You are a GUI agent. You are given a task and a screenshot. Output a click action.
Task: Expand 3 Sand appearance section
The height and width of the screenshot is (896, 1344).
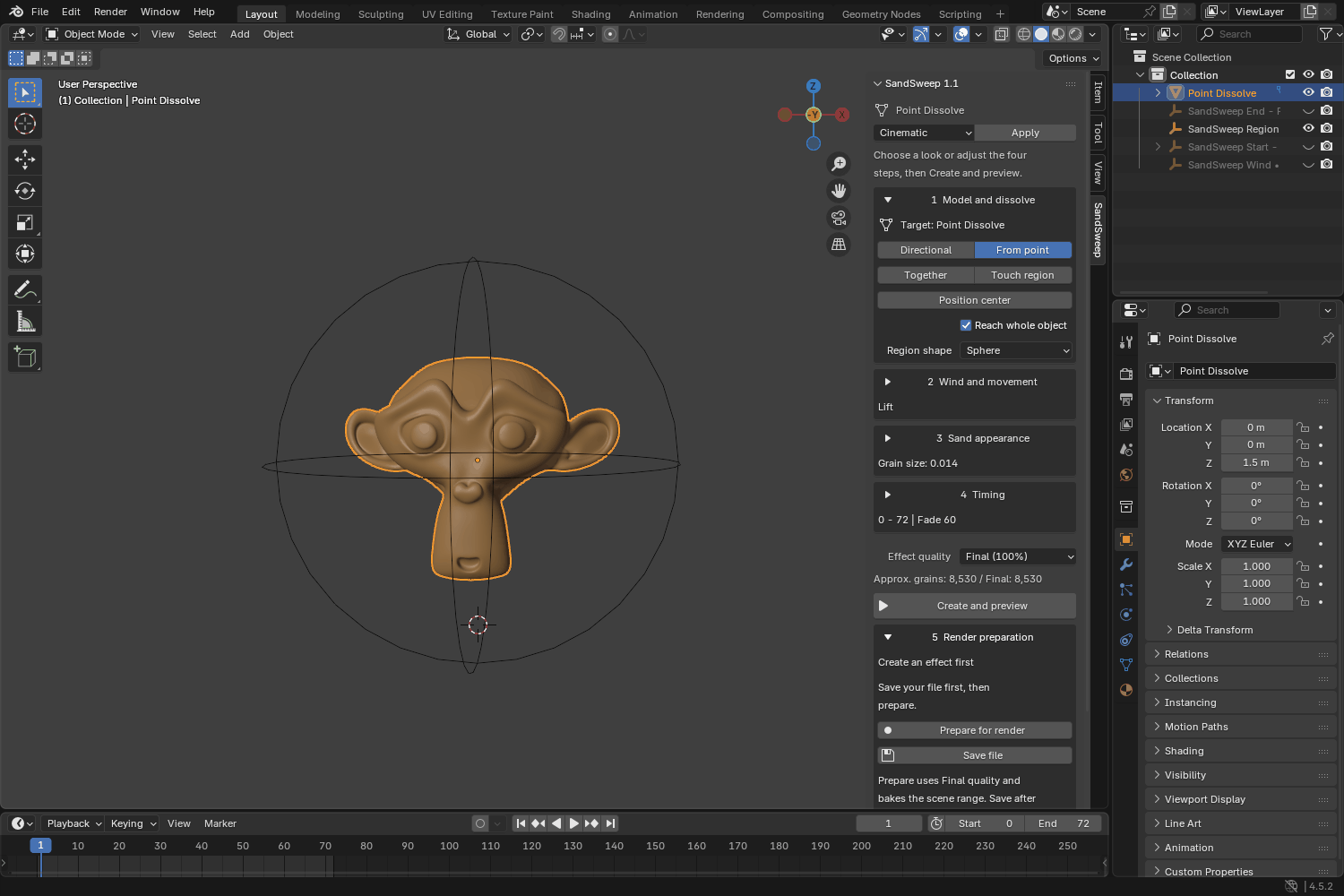[888, 438]
